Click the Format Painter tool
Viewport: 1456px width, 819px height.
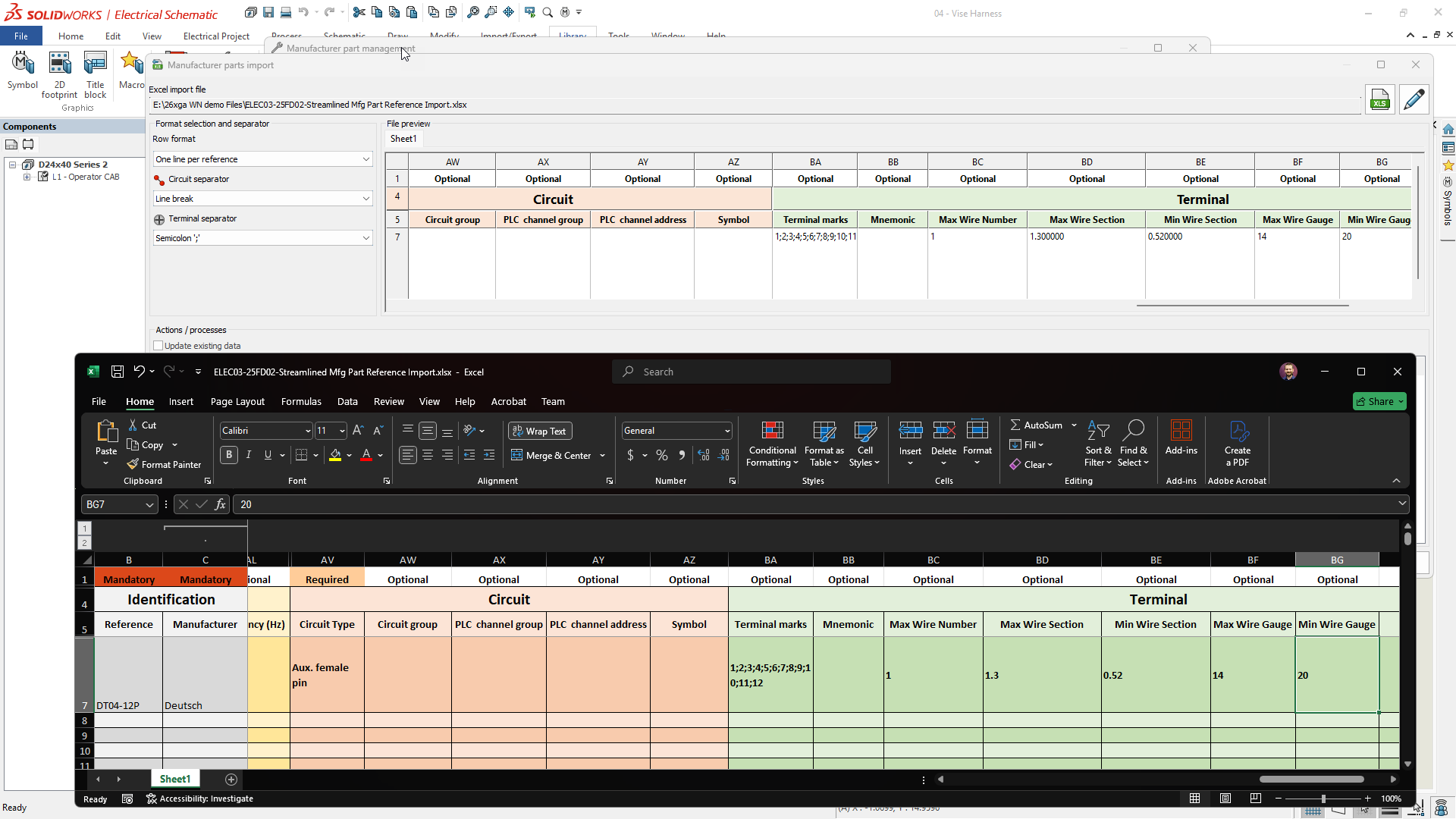tap(164, 464)
